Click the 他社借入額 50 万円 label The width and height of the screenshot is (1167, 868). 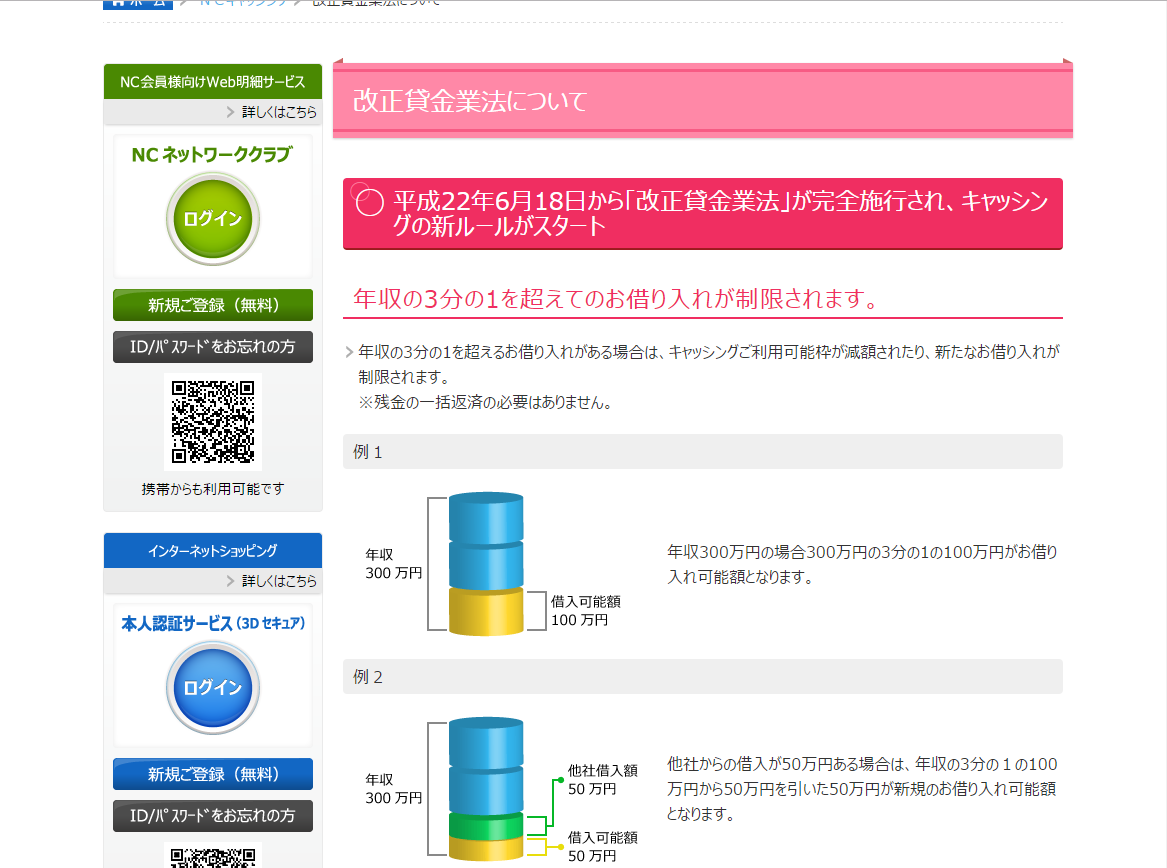tap(603, 779)
